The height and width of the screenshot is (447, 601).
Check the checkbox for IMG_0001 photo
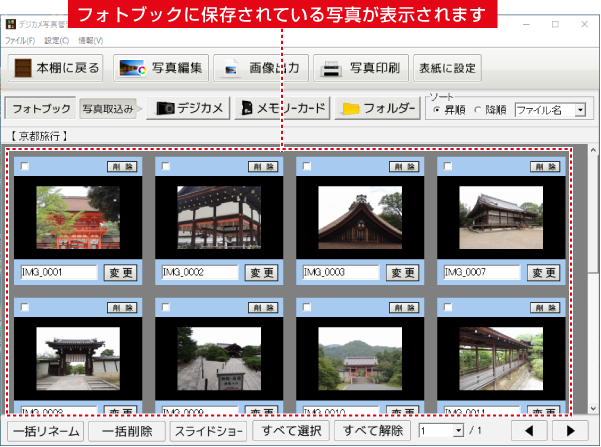tap(25, 166)
